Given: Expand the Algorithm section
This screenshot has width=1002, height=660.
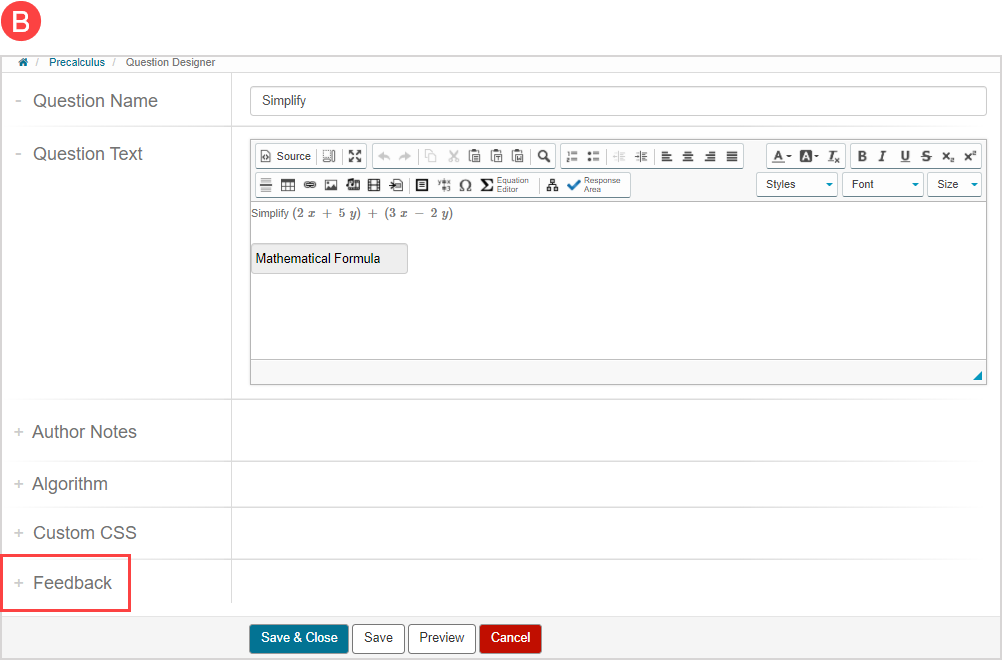Looking at the screenshot, I should point(69,484).
